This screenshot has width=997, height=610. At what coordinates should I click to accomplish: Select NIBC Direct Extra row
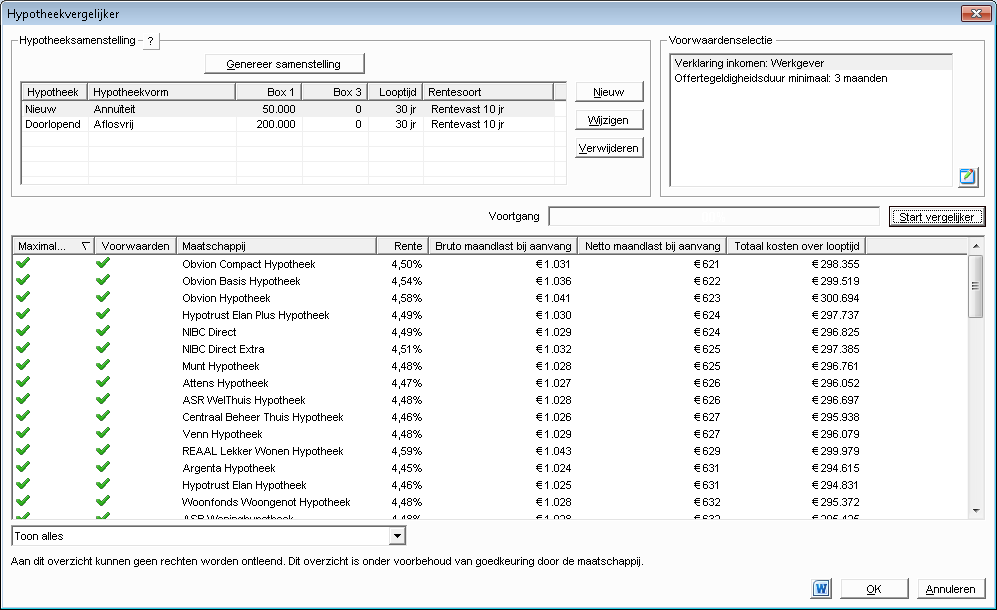[x=490, y=349]
